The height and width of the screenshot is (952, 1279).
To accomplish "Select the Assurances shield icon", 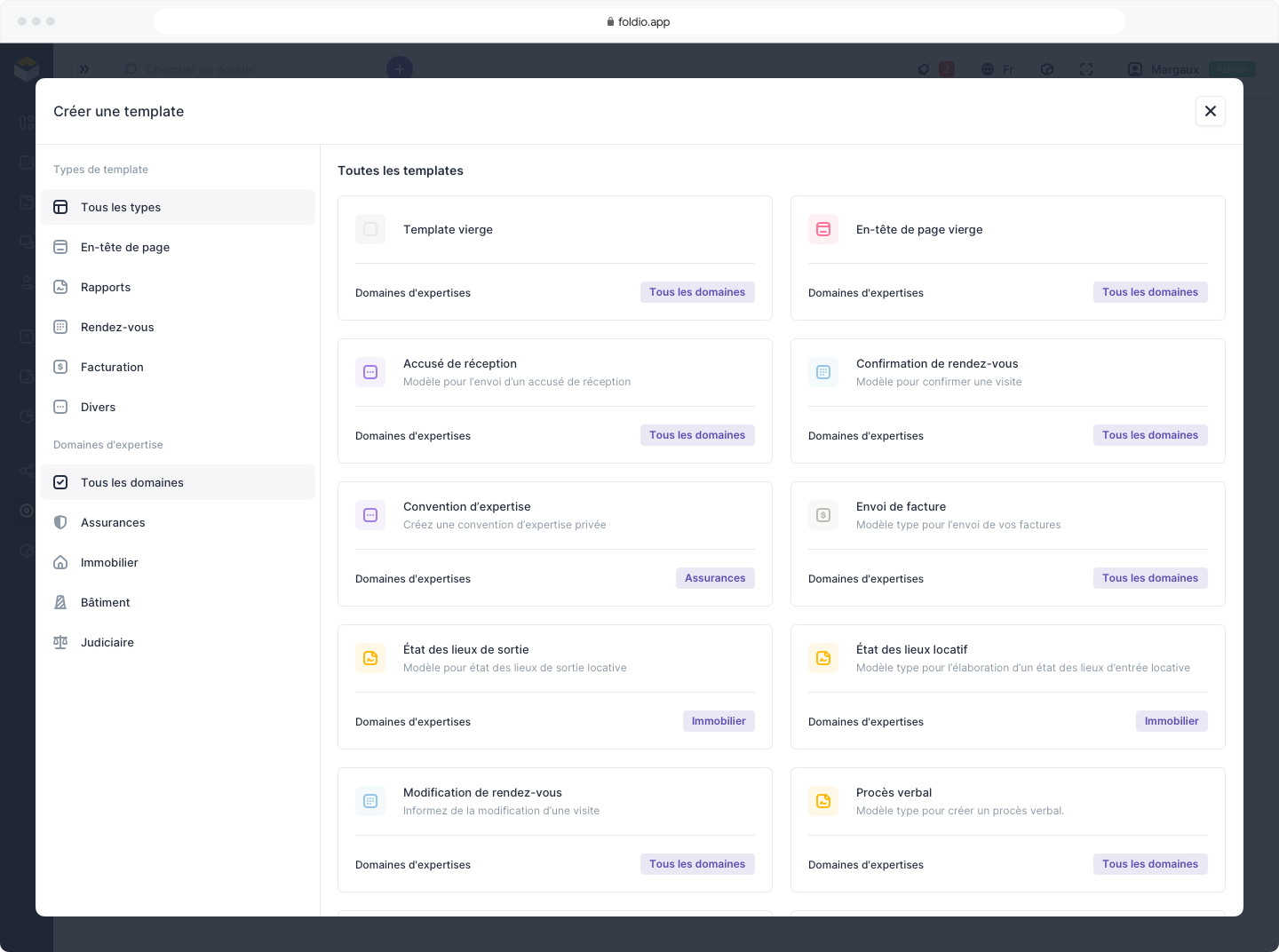I will pos(60,522).
